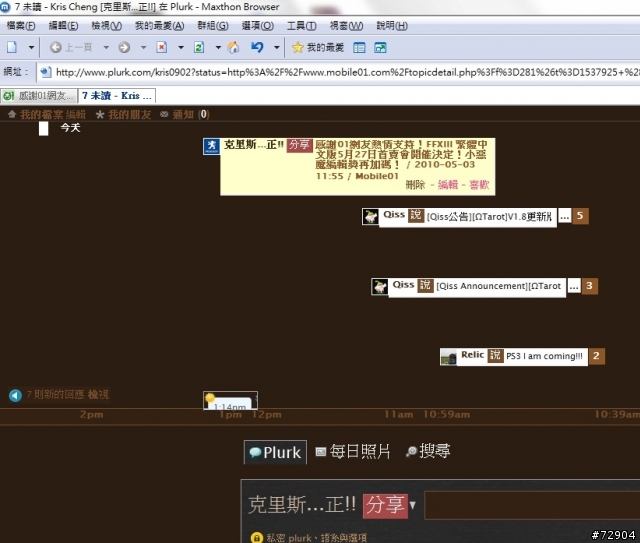Open the 編輯(E) menu
Screen dimensions: 640x543
coord(63,26)
